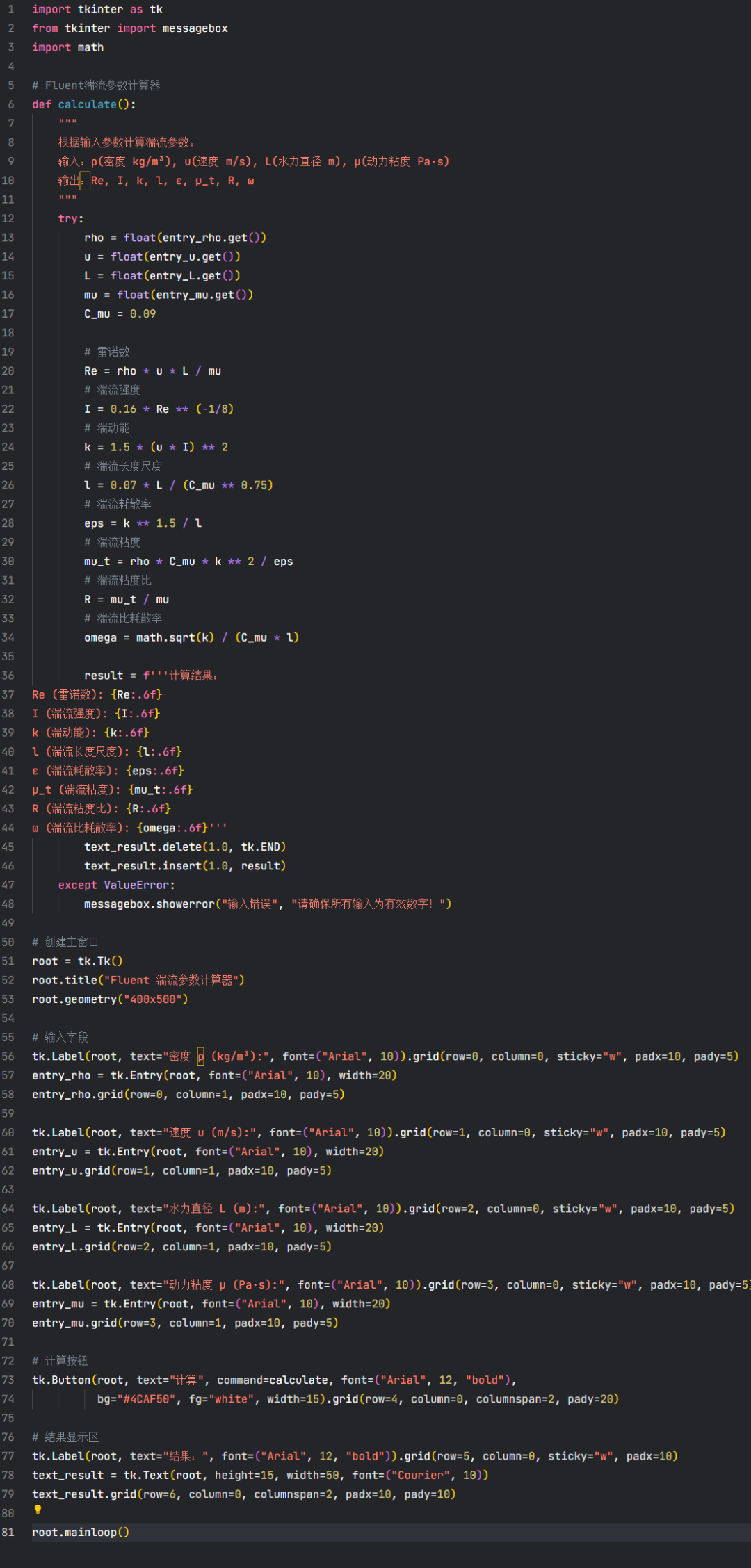This screenshot has width=751, height=1568.
Task: Click the 'Re (雷诺数): {Re:.6f}' line
Action: pyautogui.click(x=97, y=694)
